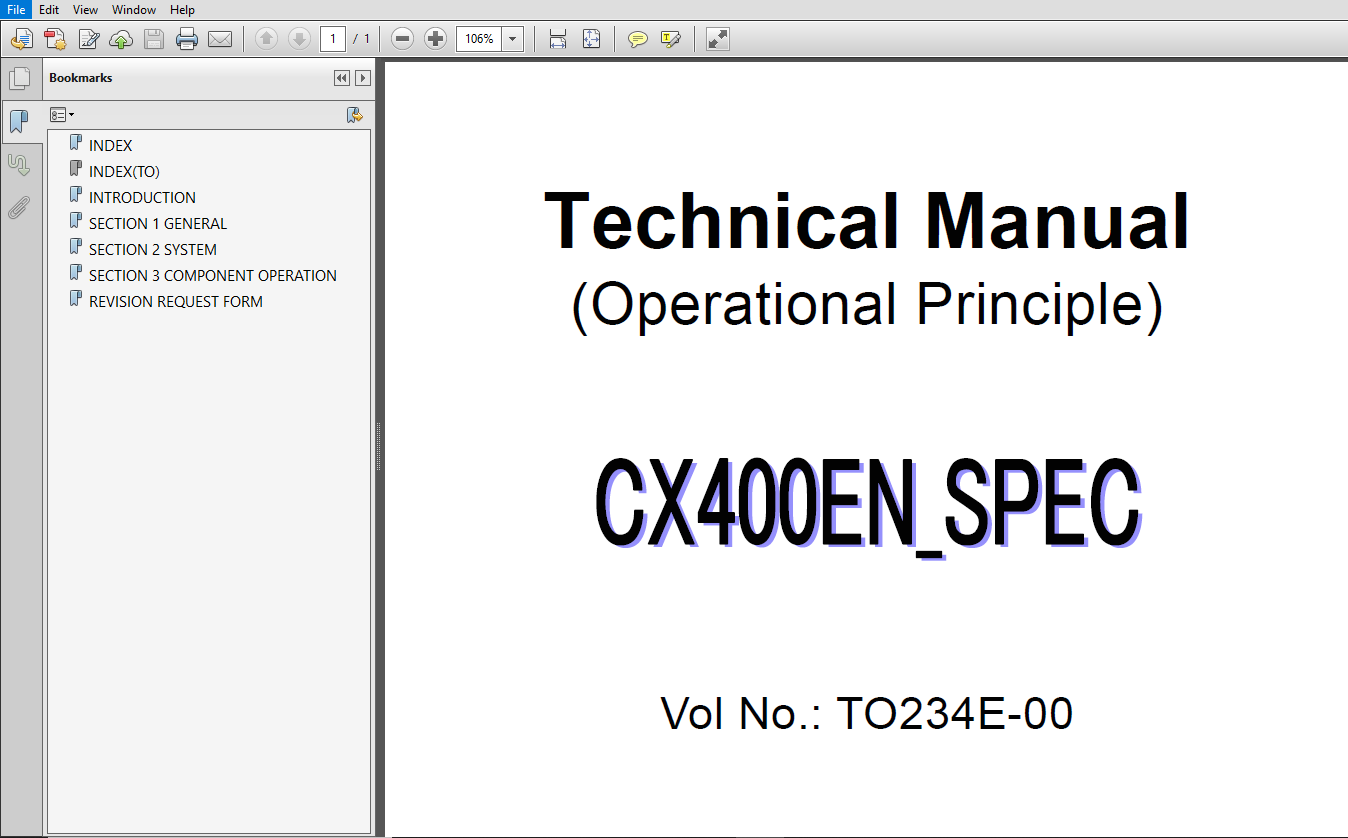Click the 106% zoom value field
The width and height of the screenshot is (1348, 838).
point(479,39)
